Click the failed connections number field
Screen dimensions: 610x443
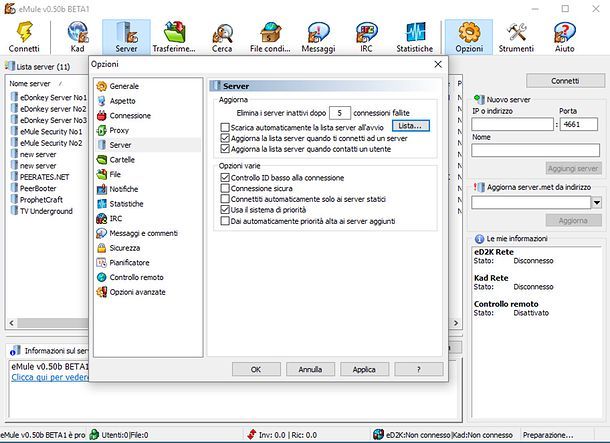click(x=340, y=113)
